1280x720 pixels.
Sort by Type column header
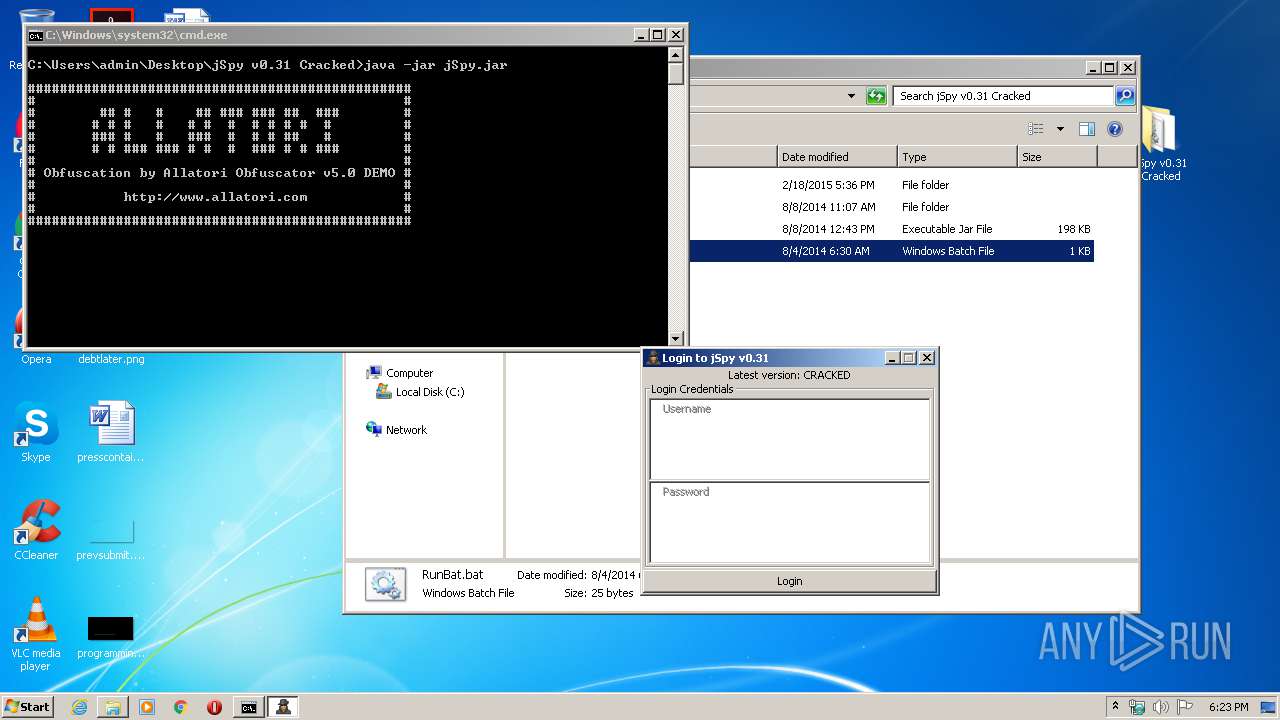pyautogui.click(x=957, y=157)
